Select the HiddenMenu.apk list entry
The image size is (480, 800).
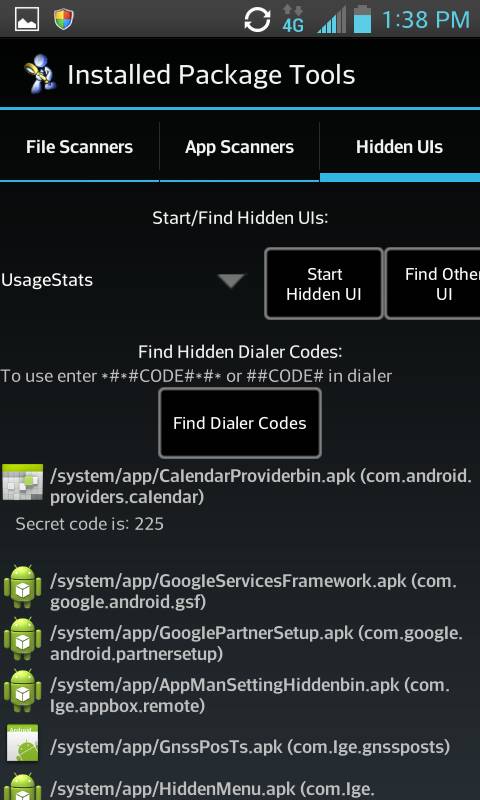(240, 785)
